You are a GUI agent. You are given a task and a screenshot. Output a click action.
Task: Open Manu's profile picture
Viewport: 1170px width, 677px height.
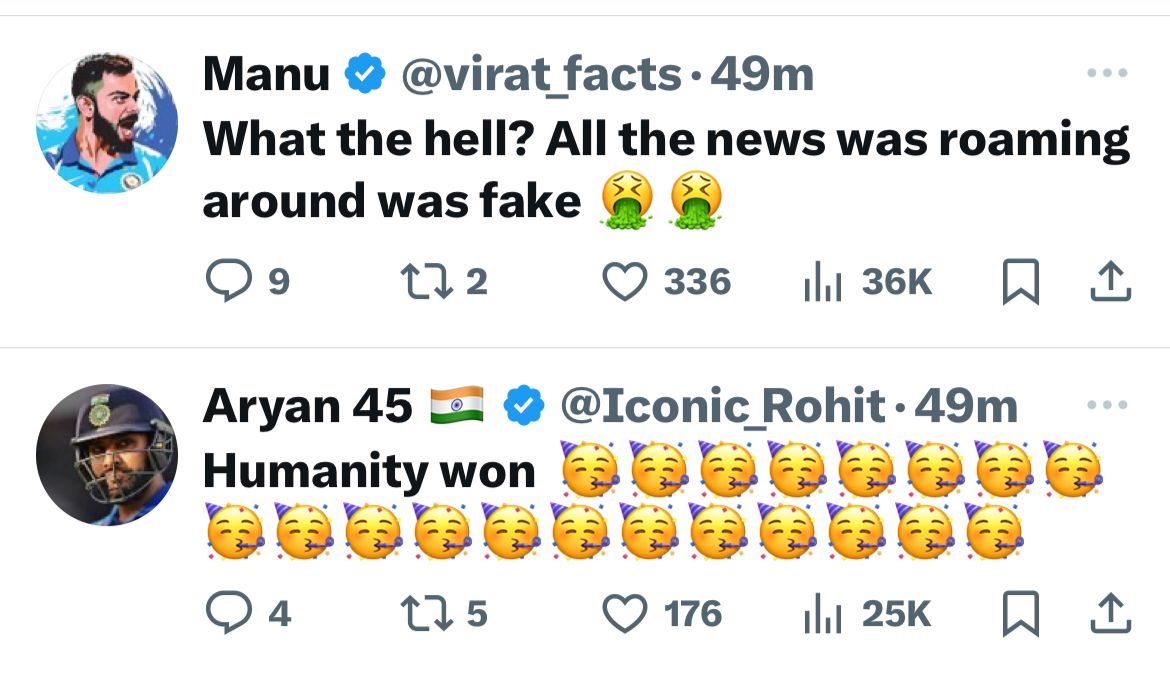pyautogui.click(x=106, y=122)
